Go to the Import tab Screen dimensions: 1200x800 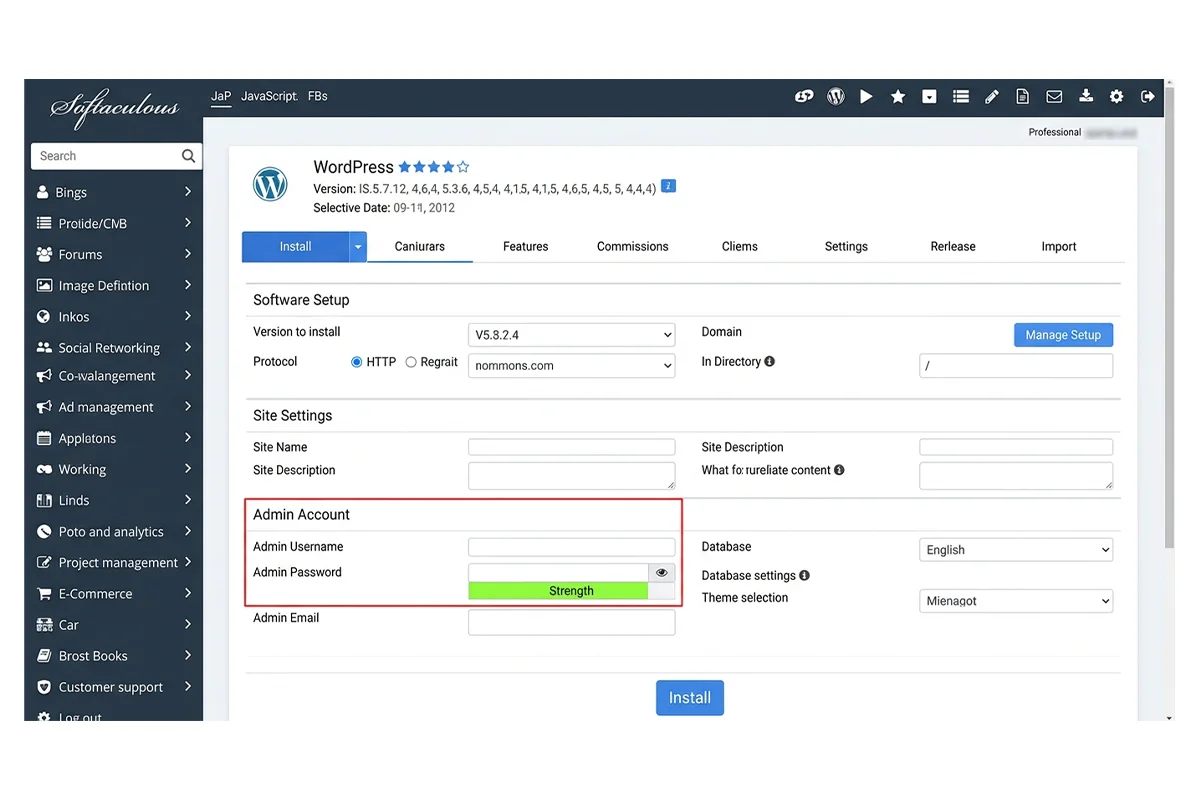pyautogui.click(x=1059, y=246)
